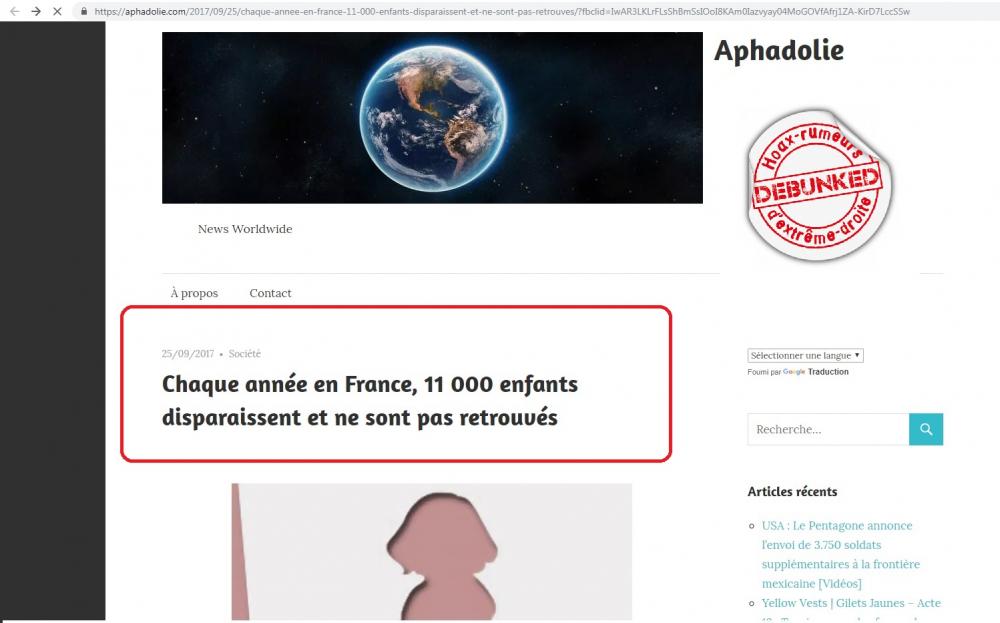Click the Debunked hoax stamp image
This screenshot has width=1000, height=623.
(x=819, y=185)
